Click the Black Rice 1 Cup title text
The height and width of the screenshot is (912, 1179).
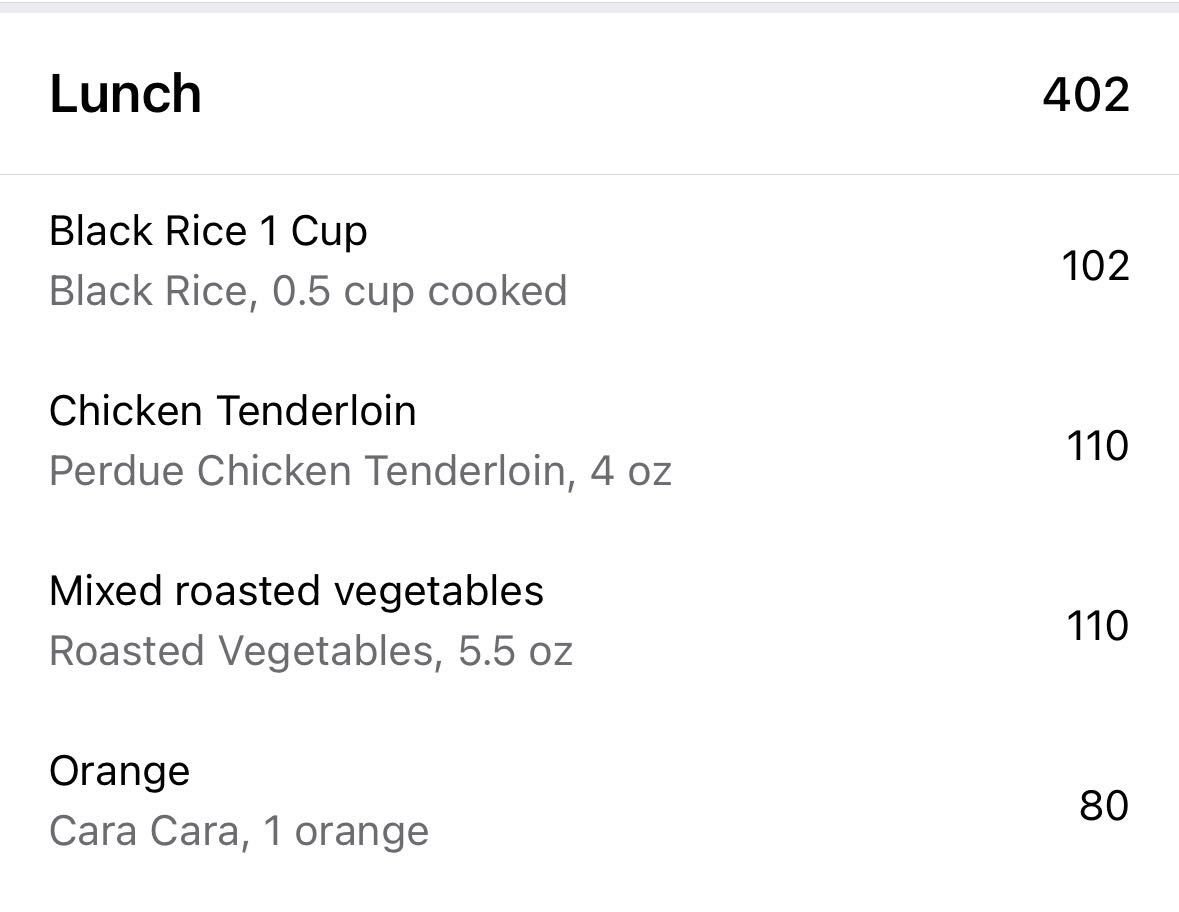tap(210, 231)
